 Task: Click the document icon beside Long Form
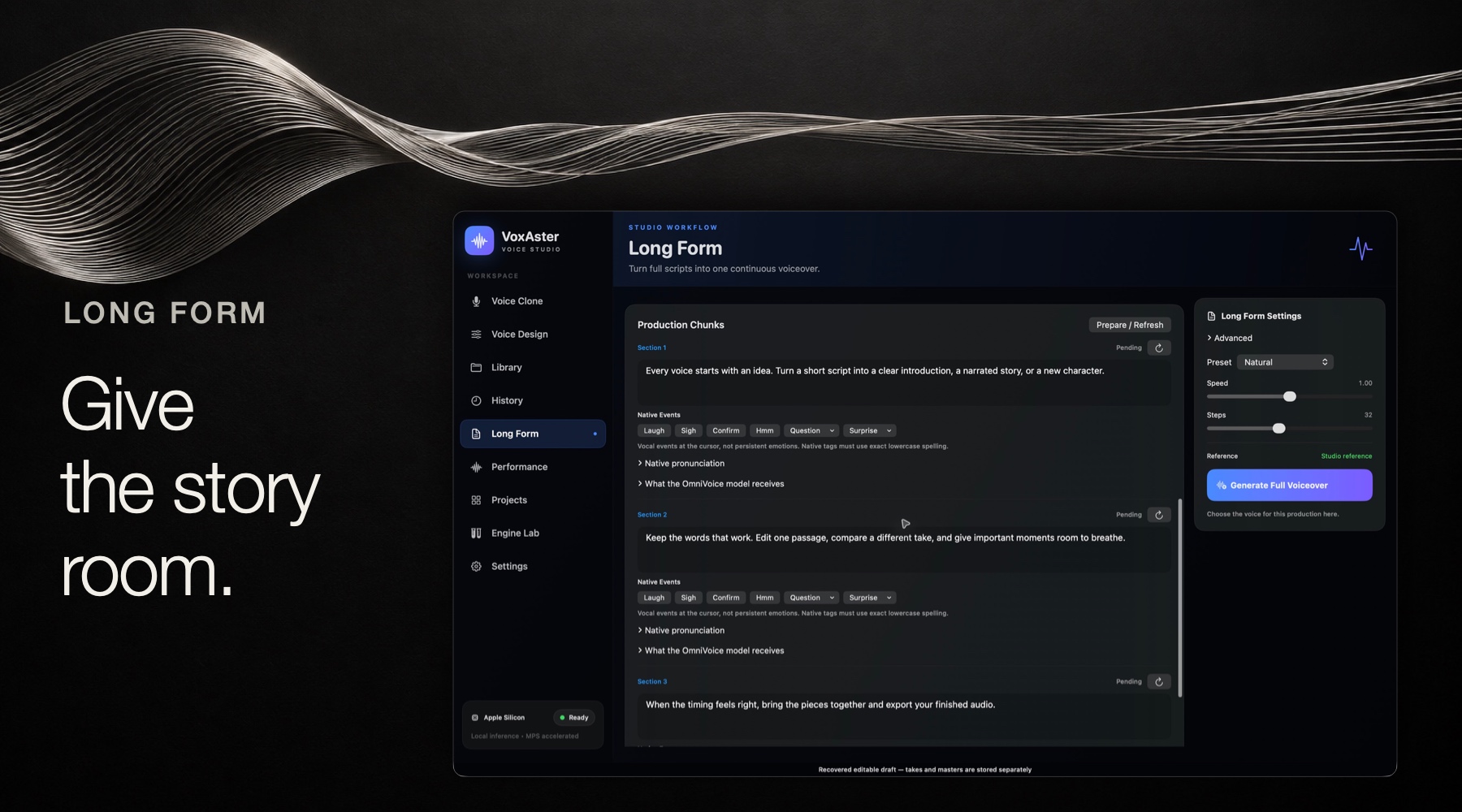click(476, 434)
